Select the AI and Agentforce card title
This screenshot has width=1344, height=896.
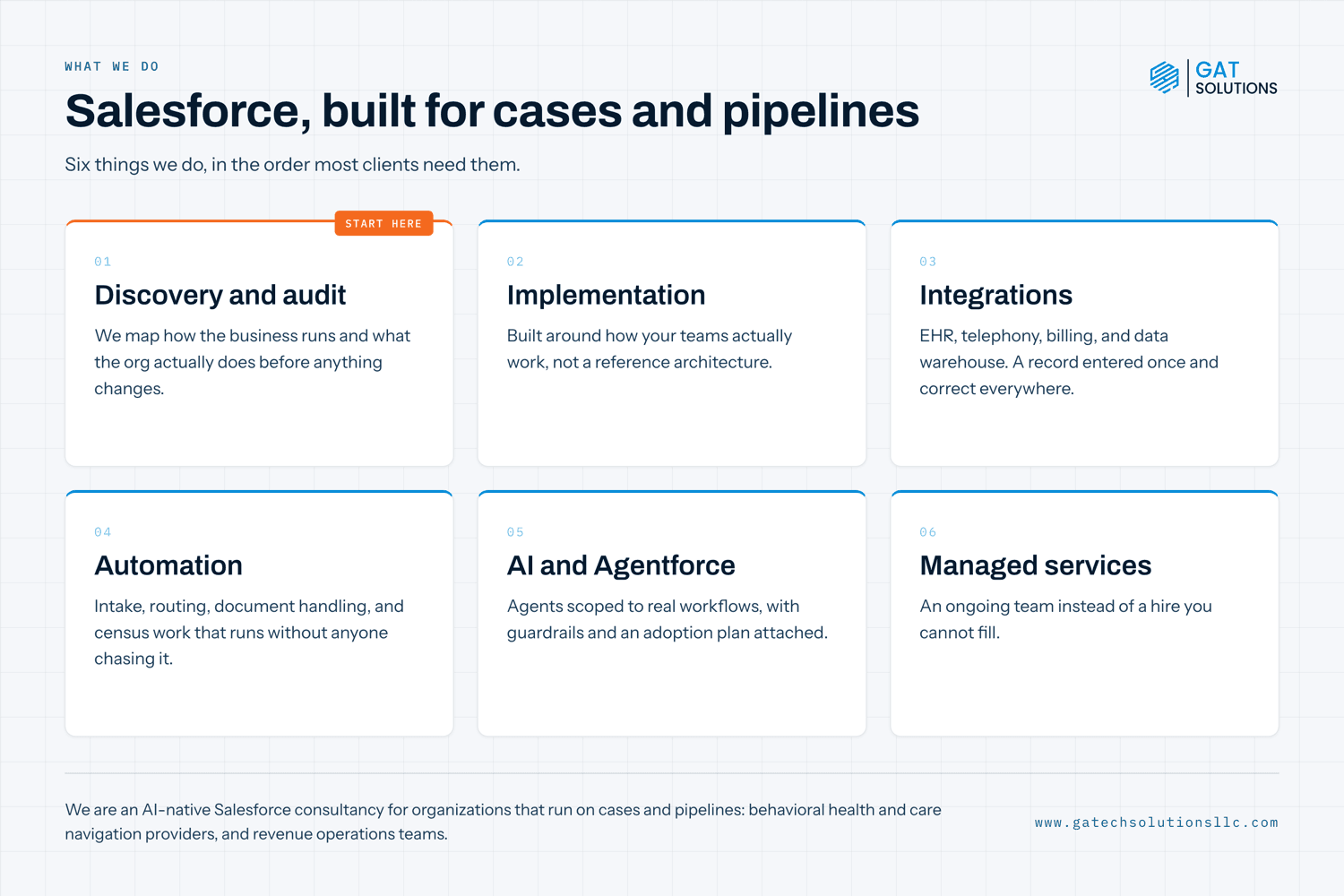pyautogui.click(x=621, y=565)
